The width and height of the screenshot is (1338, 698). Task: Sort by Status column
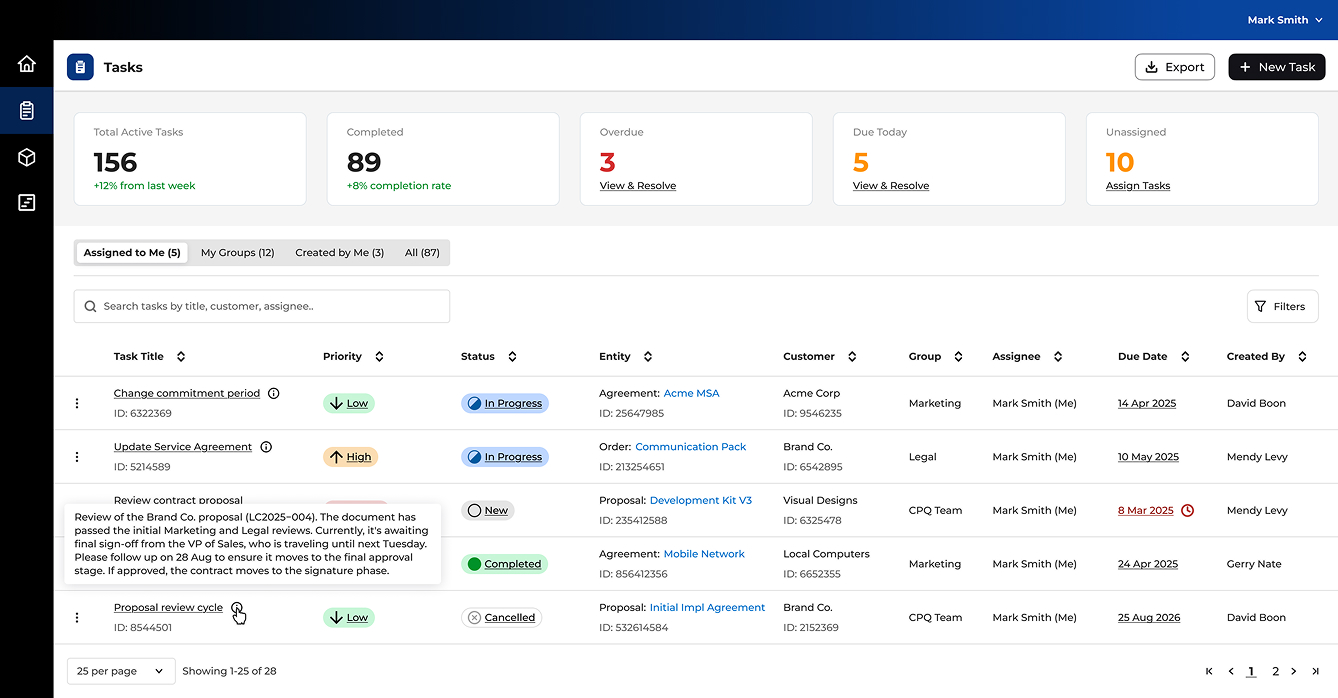512,356
